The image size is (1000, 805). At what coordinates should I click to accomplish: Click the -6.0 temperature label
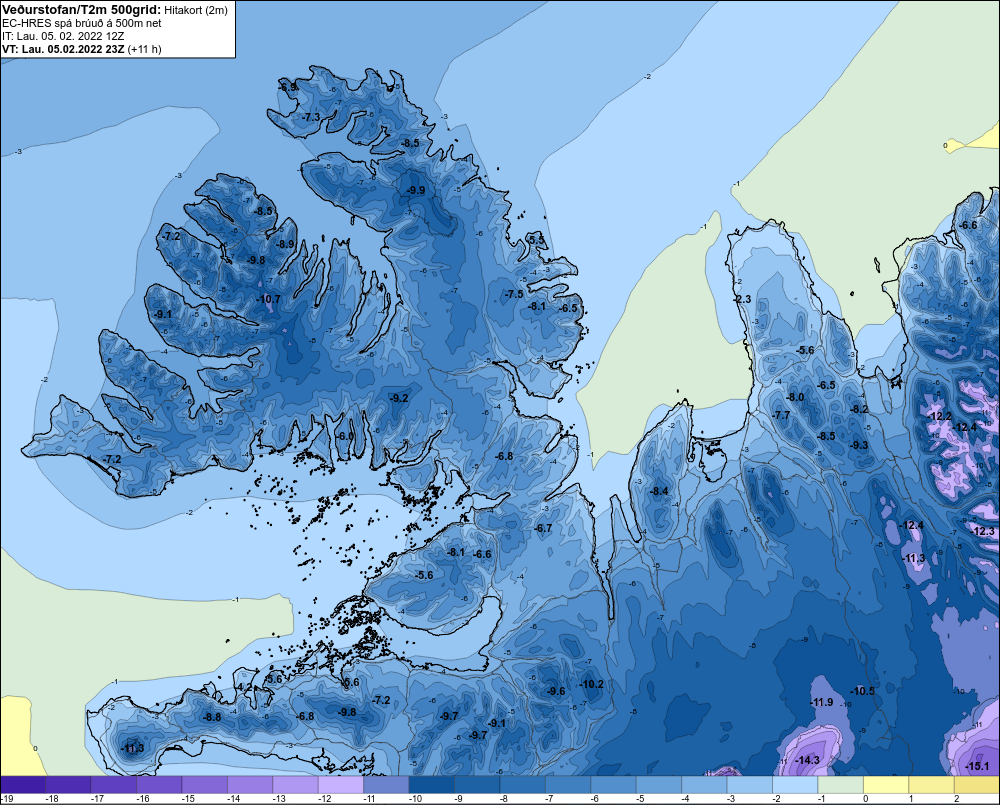(345, 436)
